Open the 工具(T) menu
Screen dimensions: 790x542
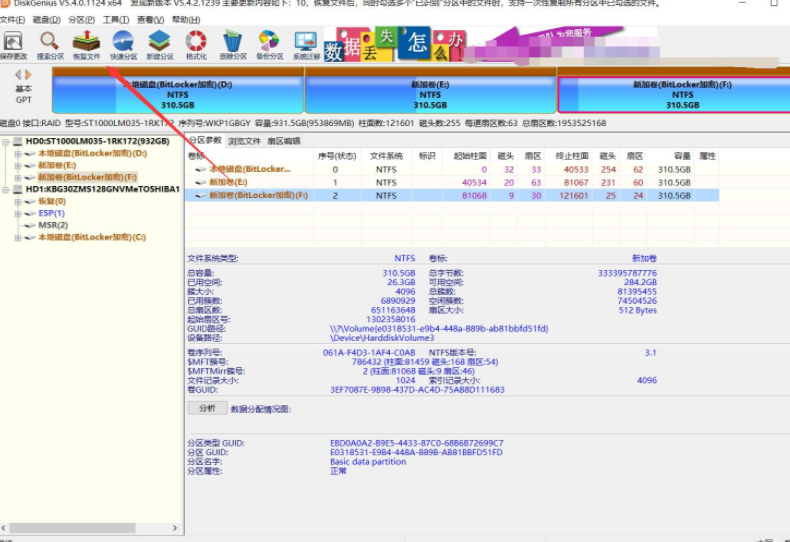point(115,19)
